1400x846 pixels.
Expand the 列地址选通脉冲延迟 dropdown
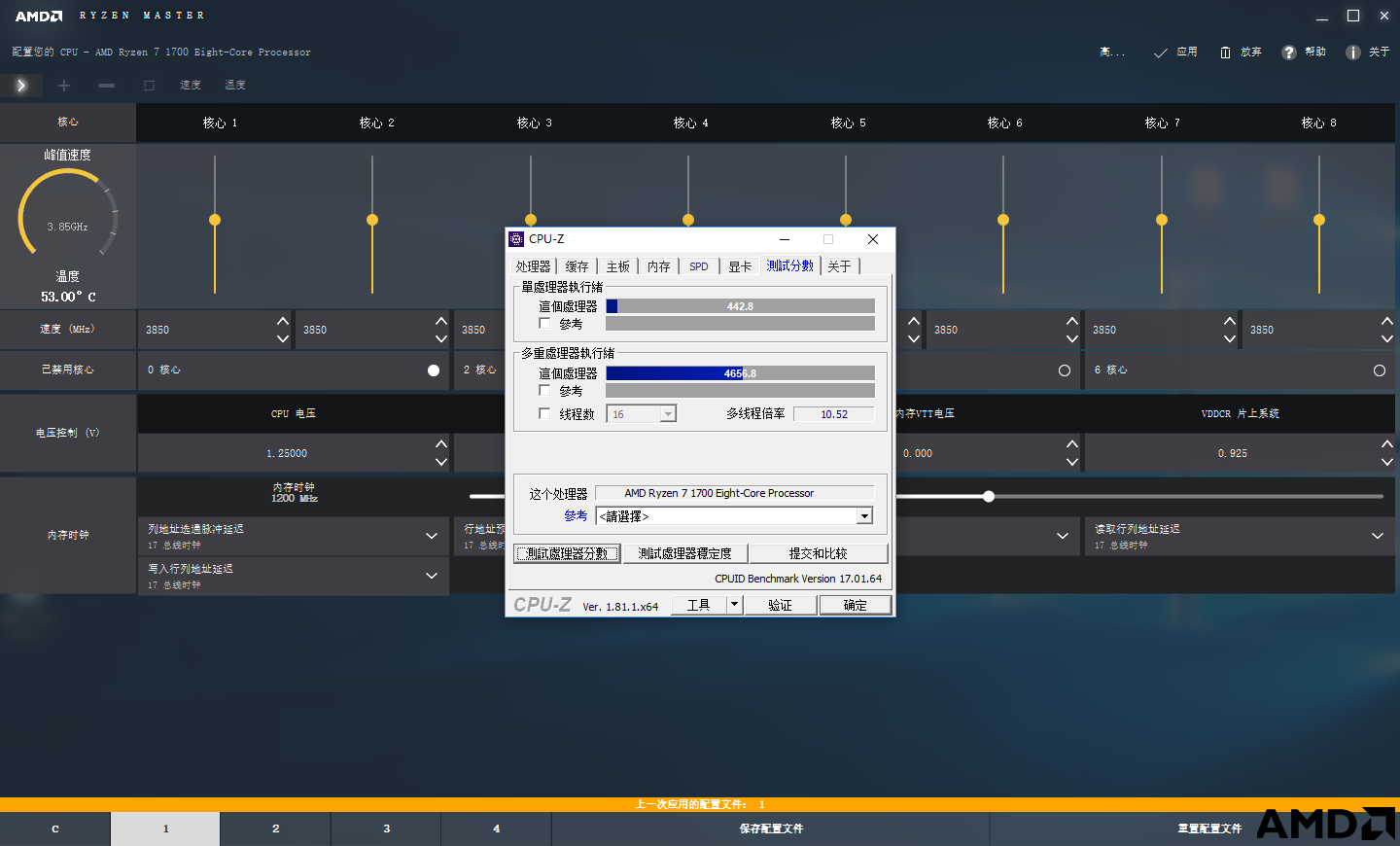(432, 536)
